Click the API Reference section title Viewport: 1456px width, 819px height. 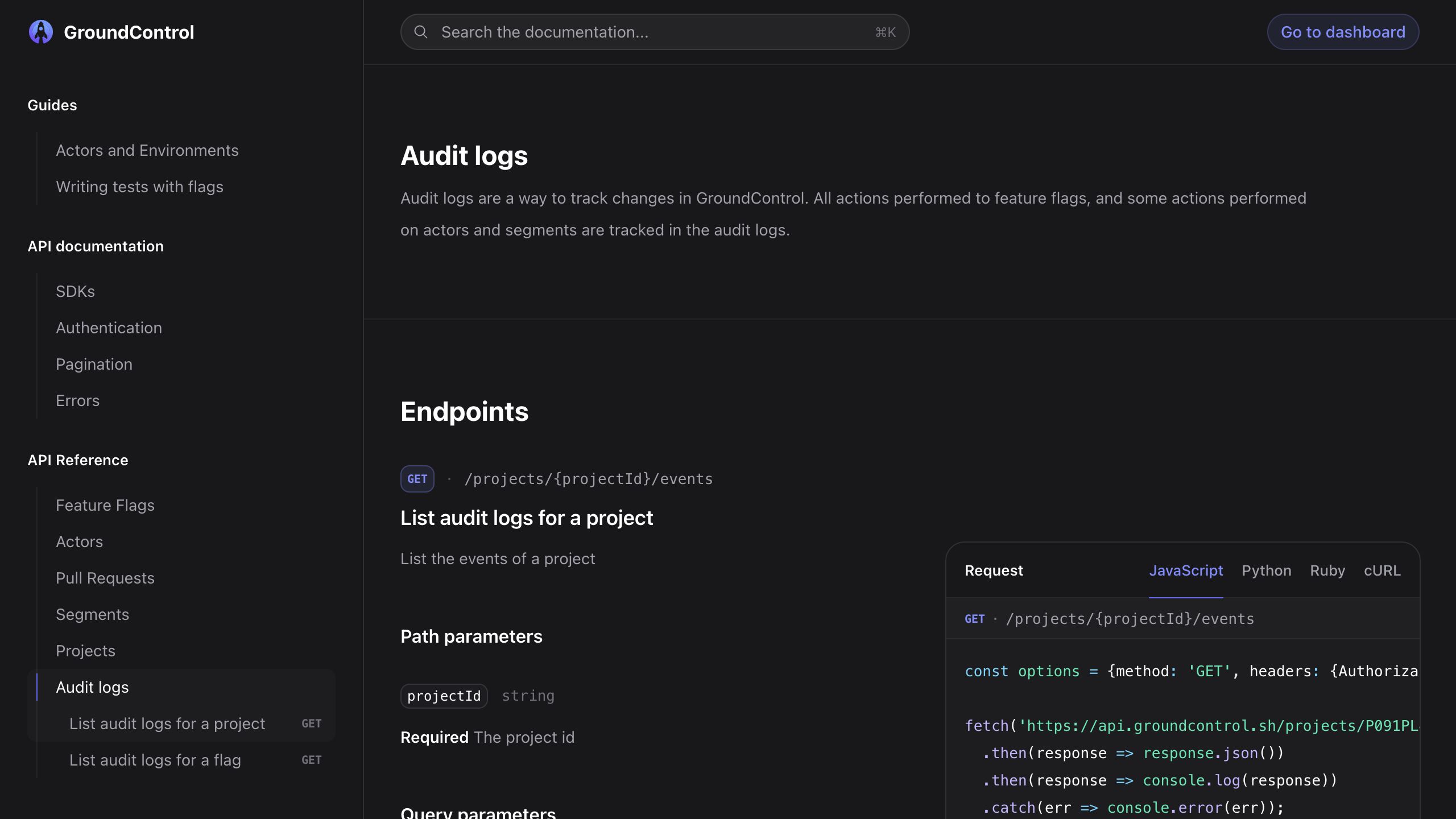pos(78,460)
